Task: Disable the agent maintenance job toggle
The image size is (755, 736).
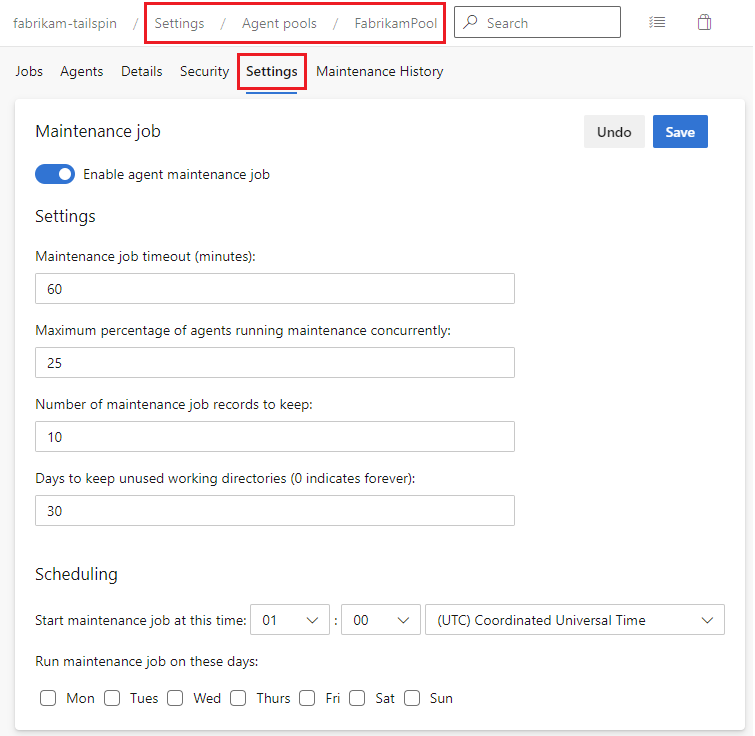Action: tap(55, 174)
